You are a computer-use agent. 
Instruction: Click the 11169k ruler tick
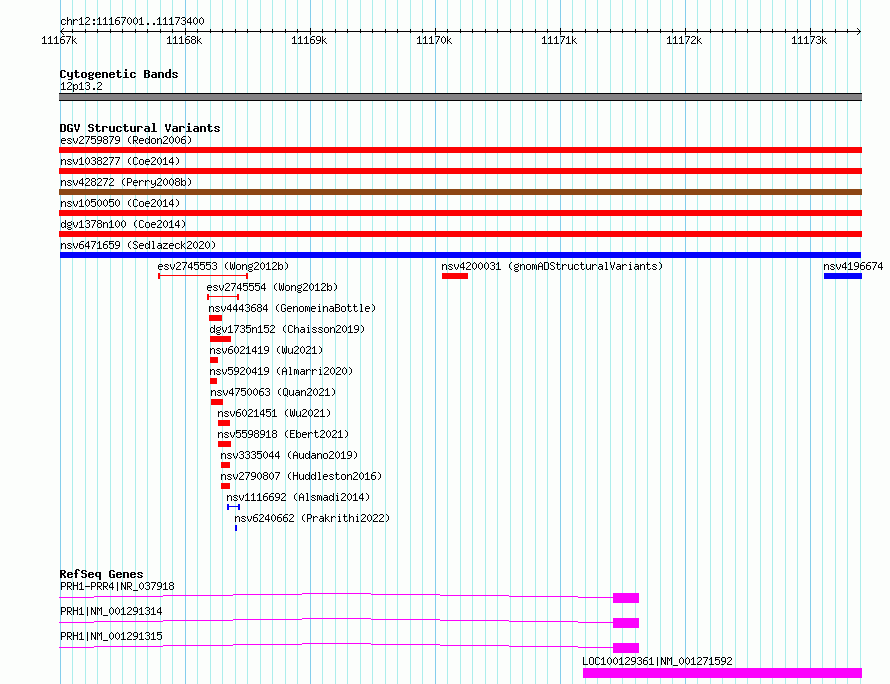309,40
